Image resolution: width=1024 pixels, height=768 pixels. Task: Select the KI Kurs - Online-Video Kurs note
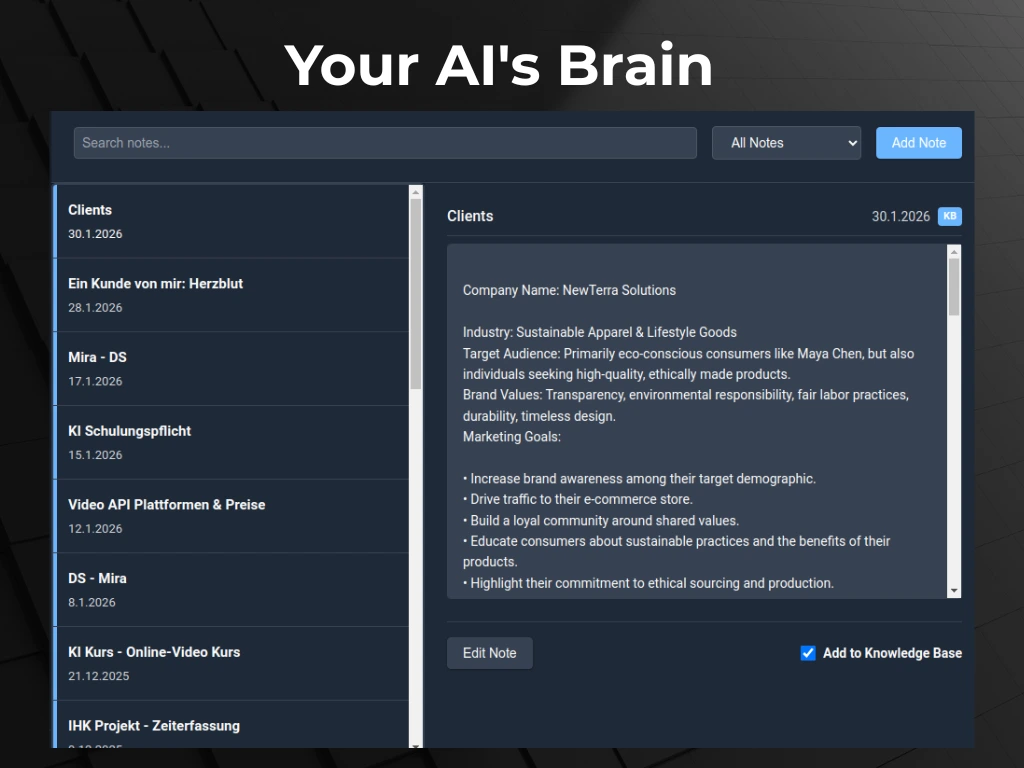pyautogui.click(x=230, y=662)
